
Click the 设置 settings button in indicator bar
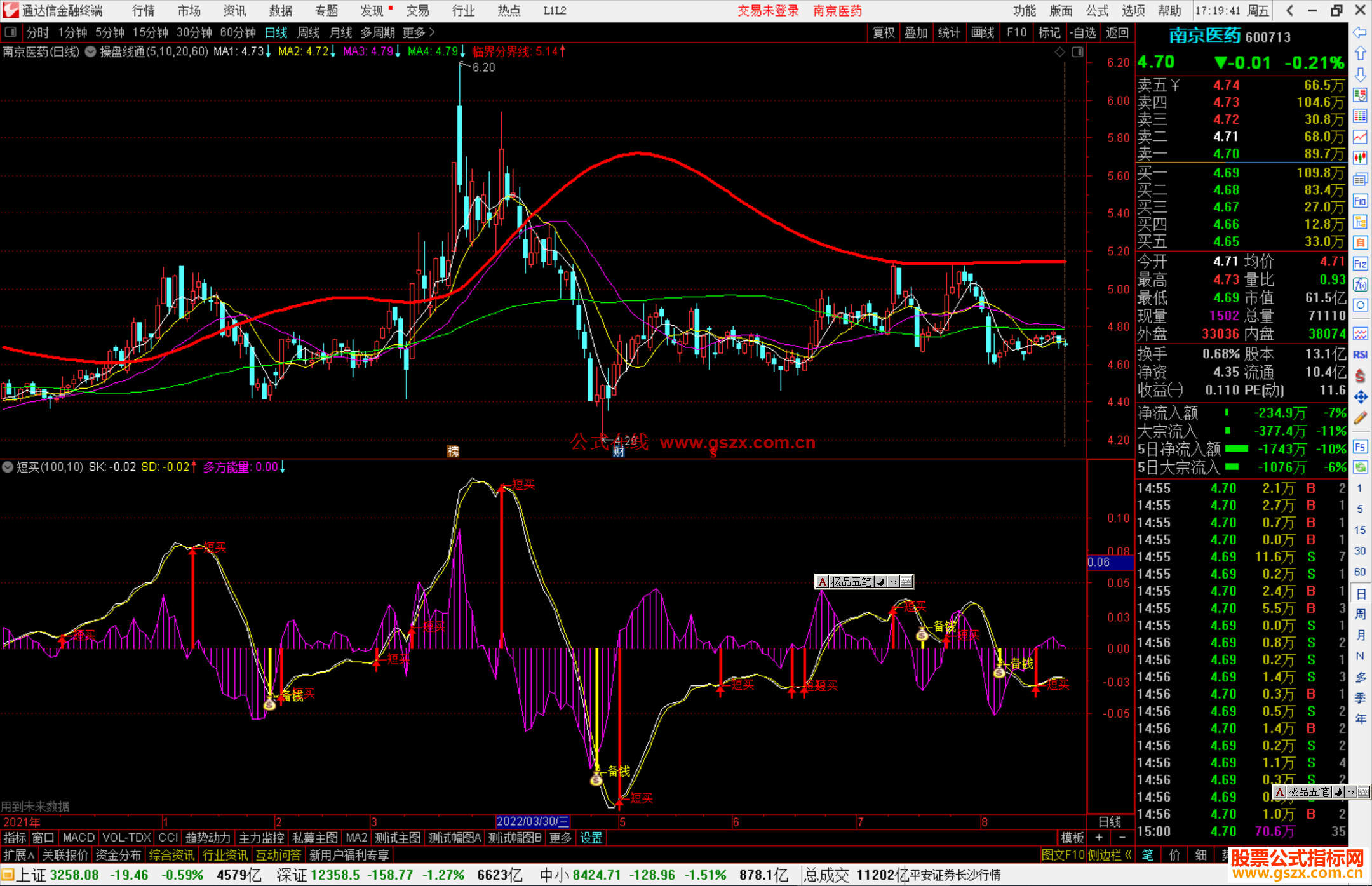591,838
